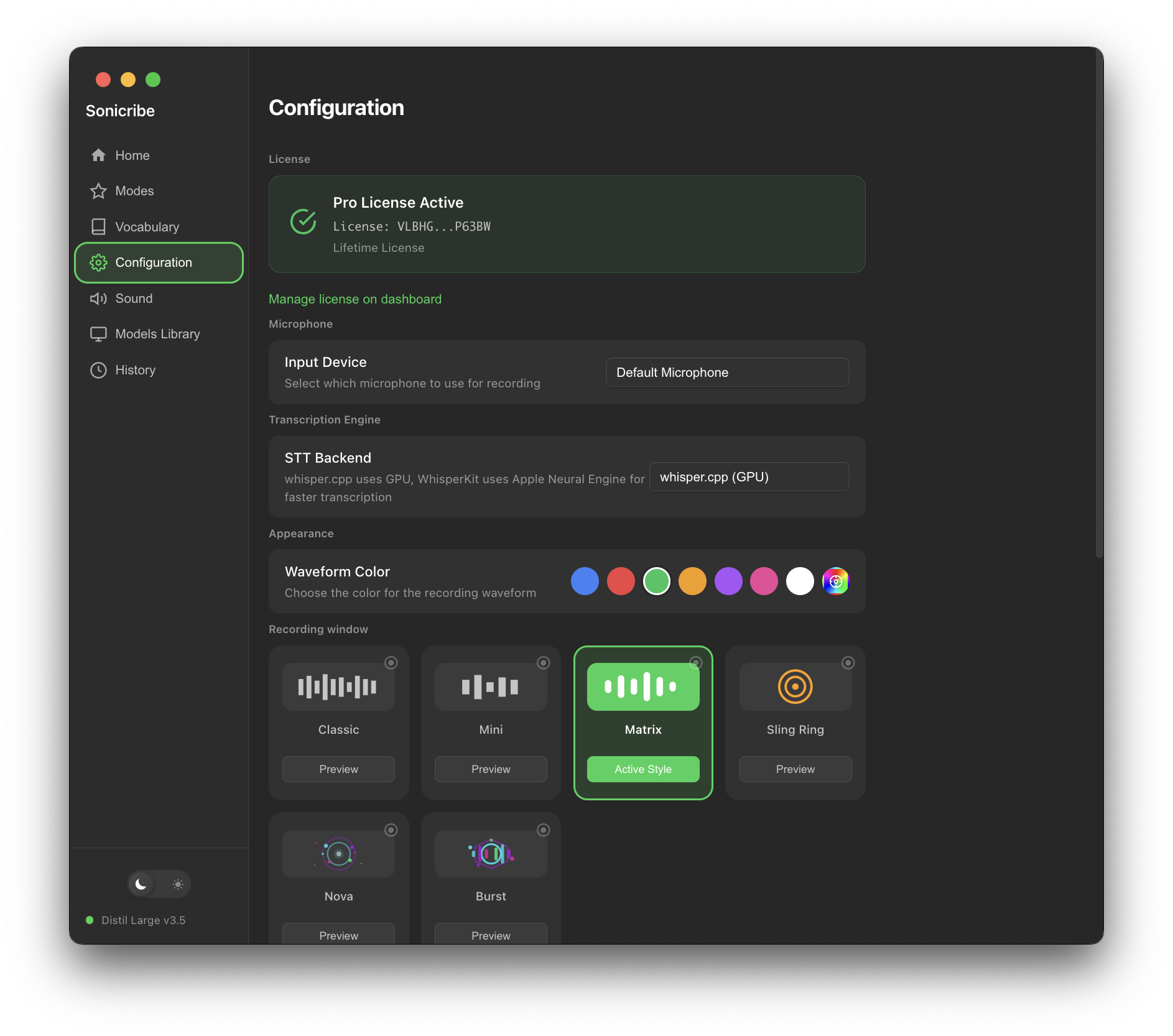The height and width of the screenshot is (1036, 1173).
Task: Click the green Matrix waveform thumbnail
Action: pyautogui.click(x=643, y=687)
